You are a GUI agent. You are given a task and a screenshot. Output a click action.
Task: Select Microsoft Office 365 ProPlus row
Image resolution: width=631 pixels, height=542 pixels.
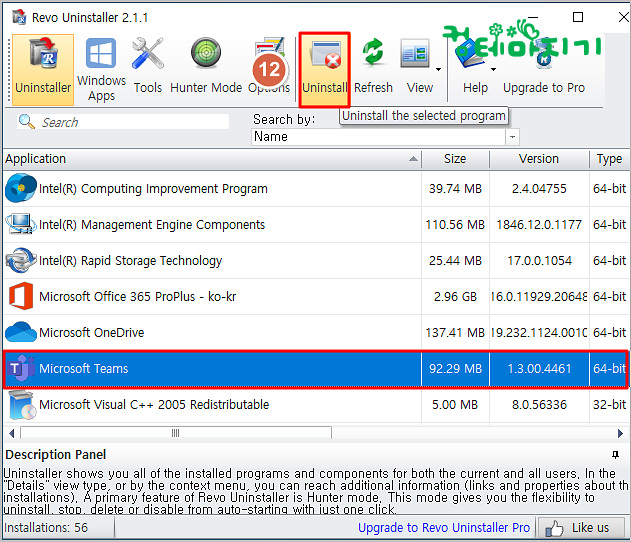point(316,297)
